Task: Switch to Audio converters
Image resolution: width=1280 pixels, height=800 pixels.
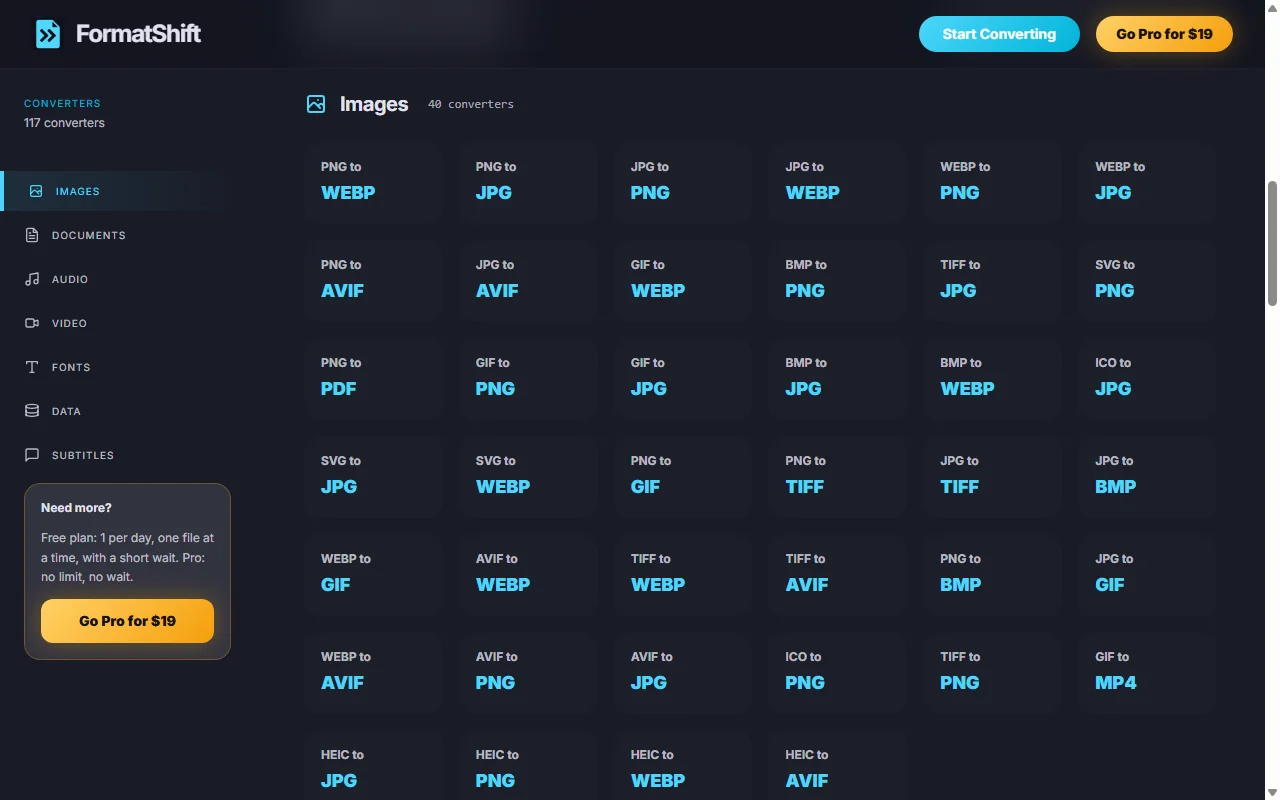Action: coord(118,279)
